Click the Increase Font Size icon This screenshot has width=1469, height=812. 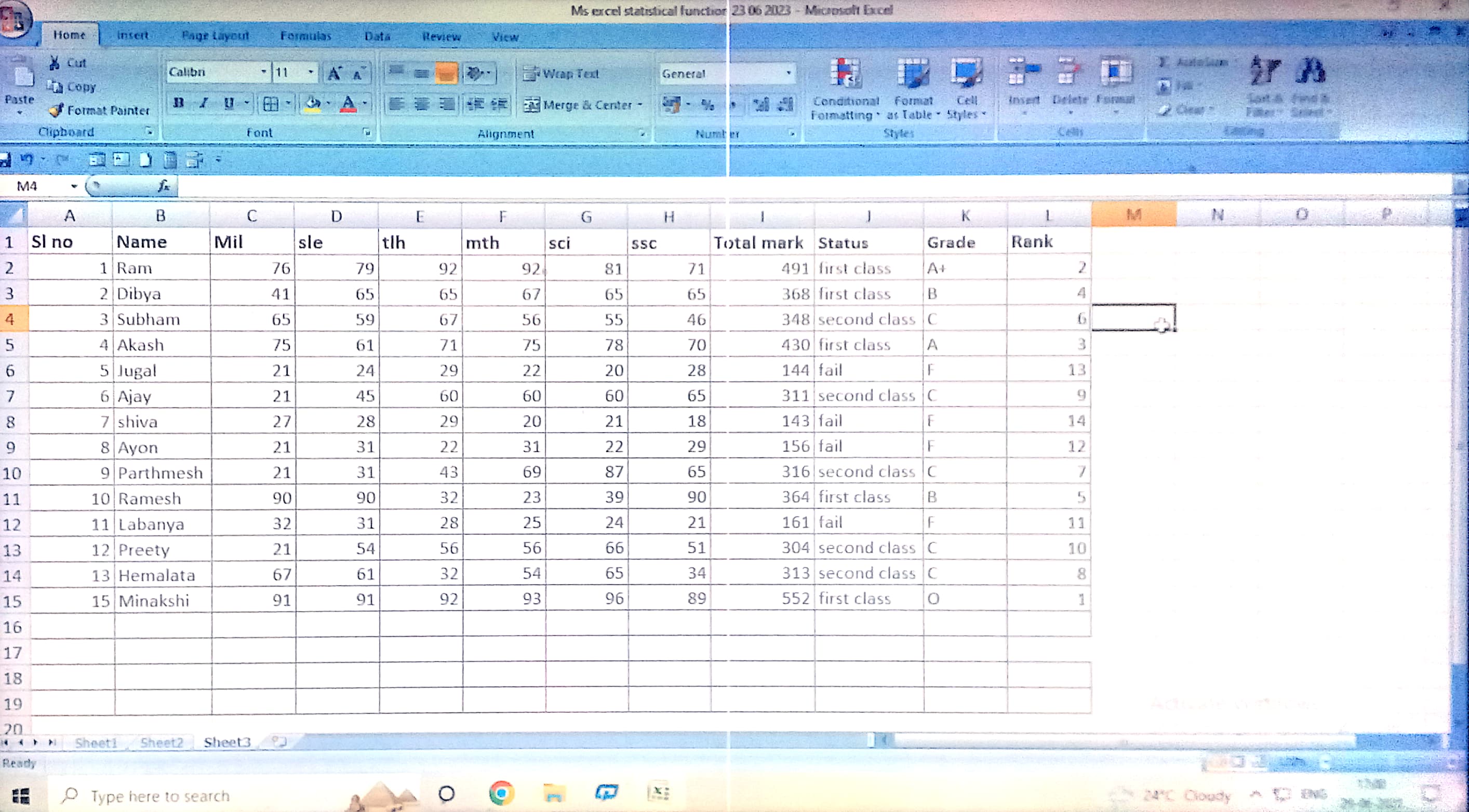click(x=335, y=73)
